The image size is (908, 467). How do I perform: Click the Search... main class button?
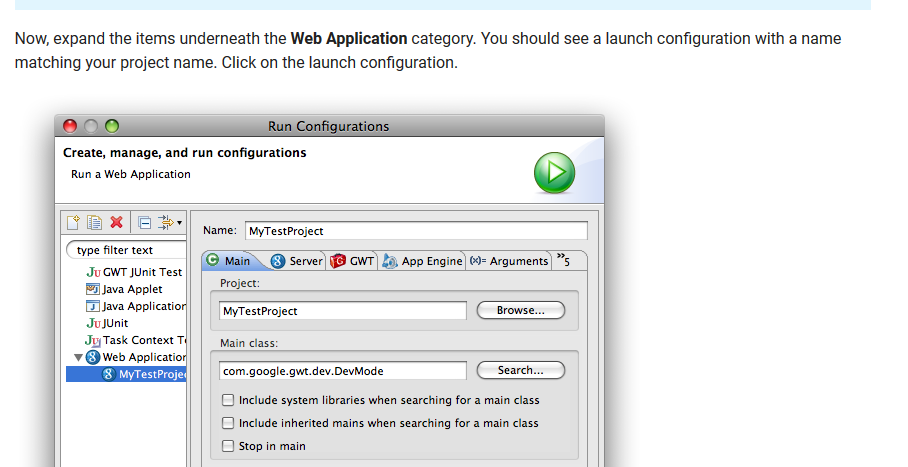(520, 370)
